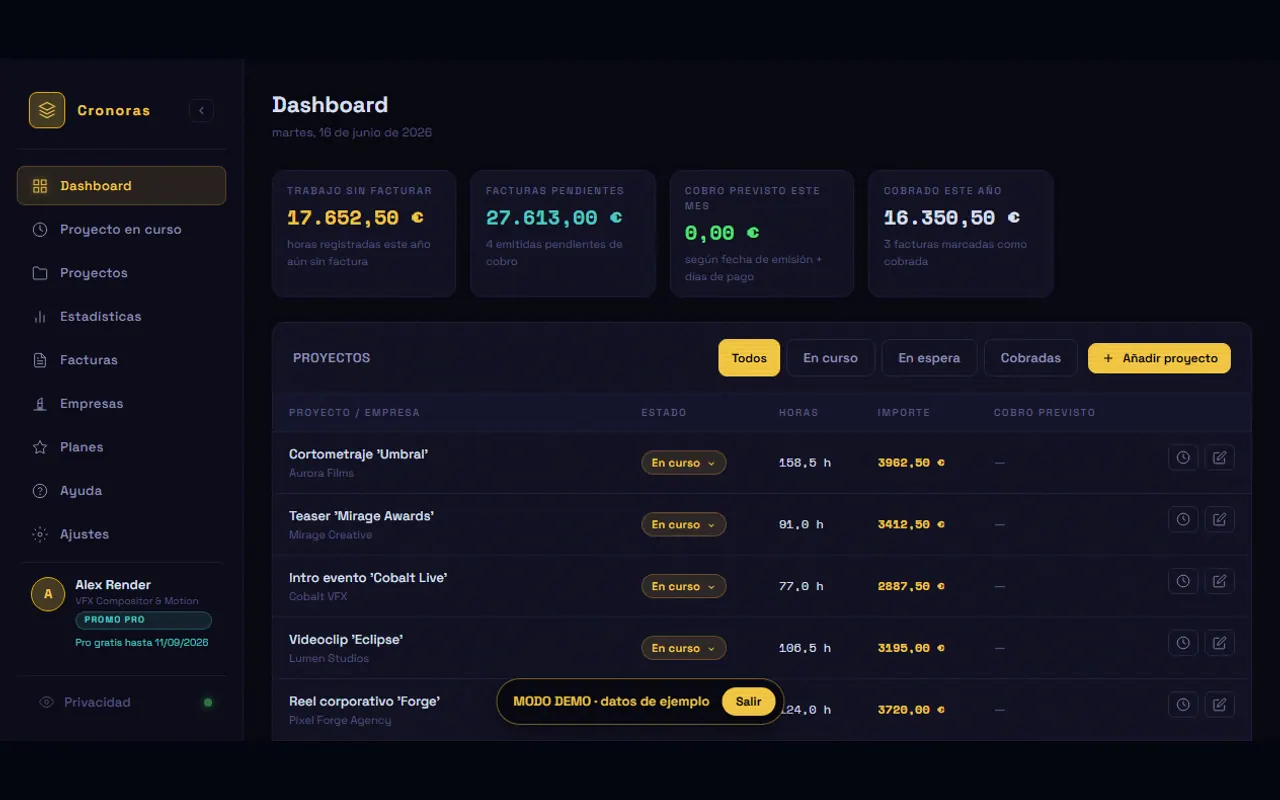The width and height of the screenshot is (1280, 800).
Task: Click the project name Intro evento 'Cobalt Live'
Action: [x=368, y=578]
